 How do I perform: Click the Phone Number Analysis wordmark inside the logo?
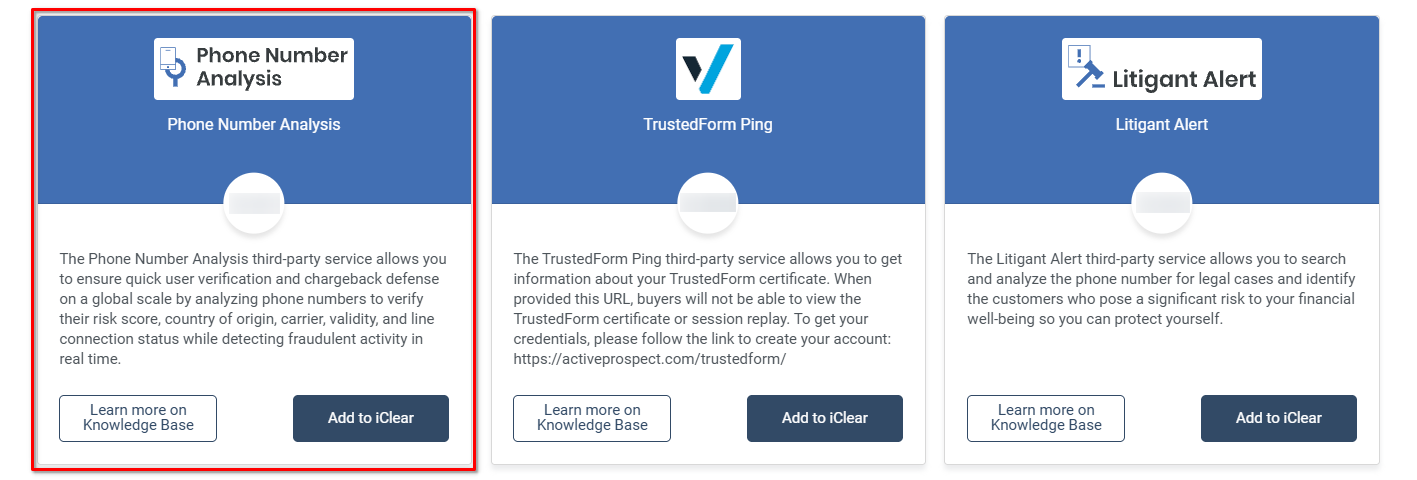(x=271, y=67)
